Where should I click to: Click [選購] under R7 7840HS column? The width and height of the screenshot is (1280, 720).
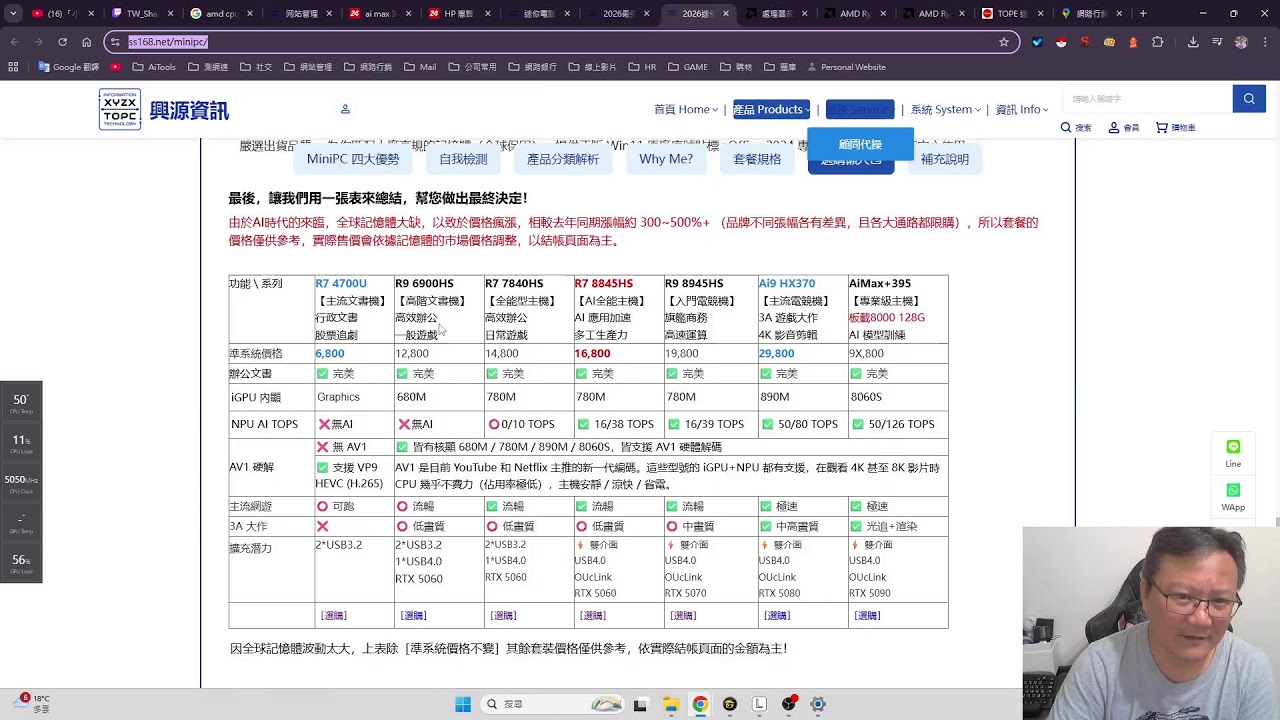[503, 615]
